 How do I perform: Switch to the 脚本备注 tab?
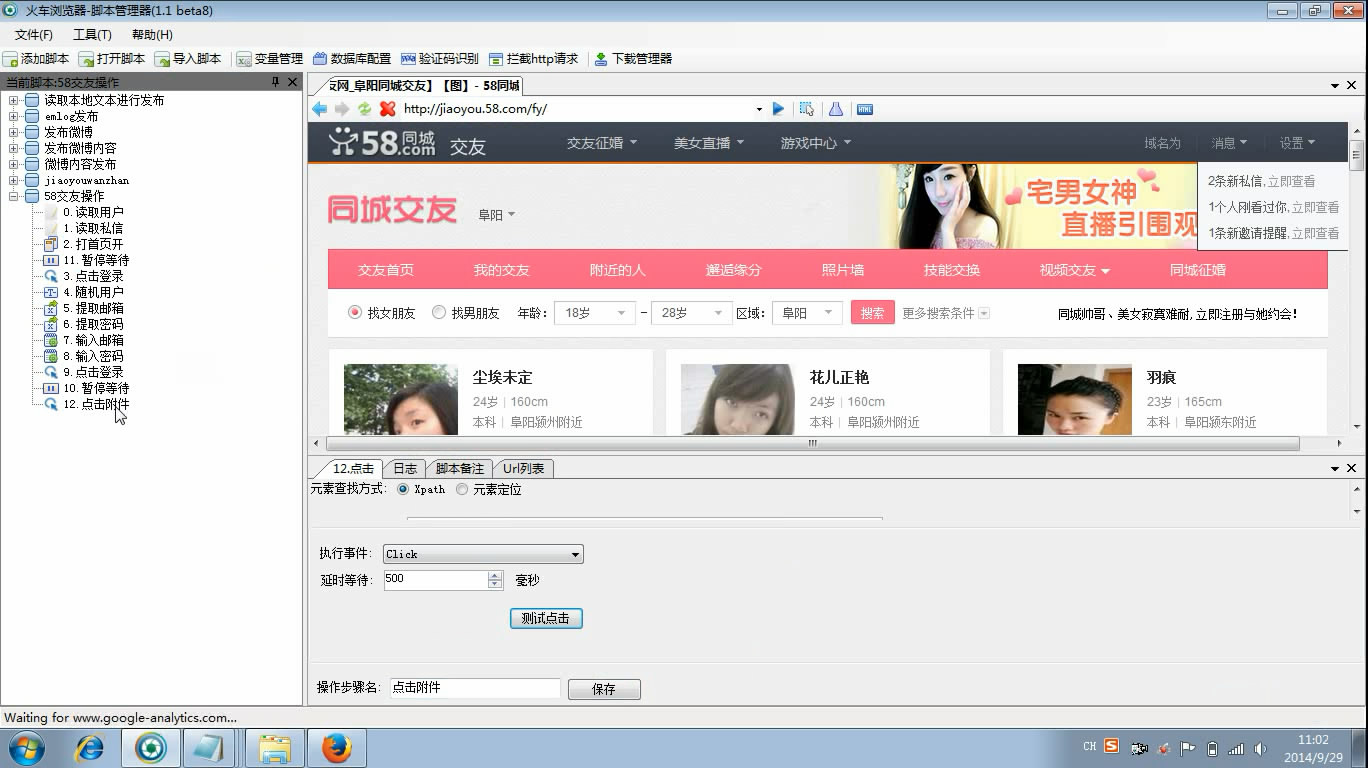coord(460,468)
